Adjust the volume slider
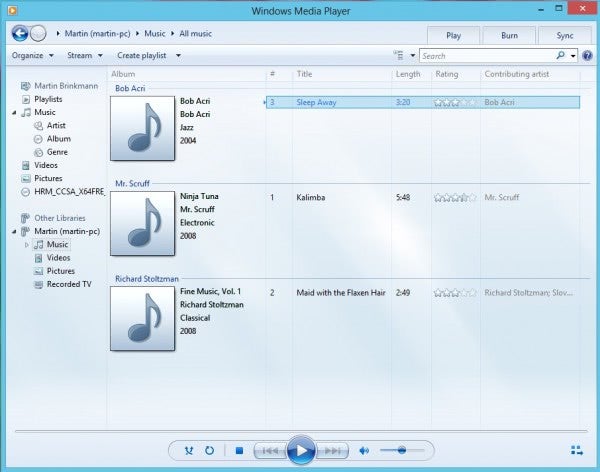The width and height of the screenshot is (600, 472). tap(402, 451)
